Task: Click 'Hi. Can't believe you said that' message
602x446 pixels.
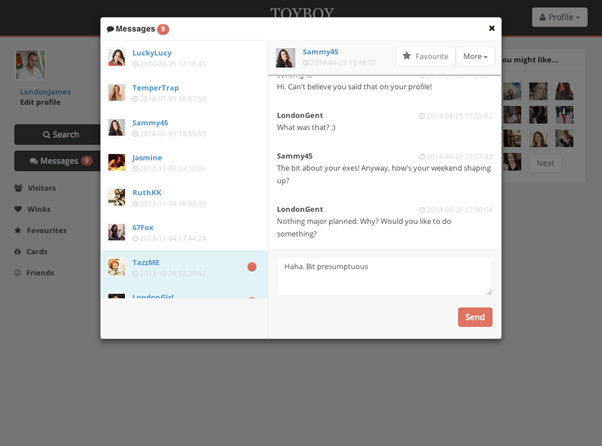Action: pos(354,87)
